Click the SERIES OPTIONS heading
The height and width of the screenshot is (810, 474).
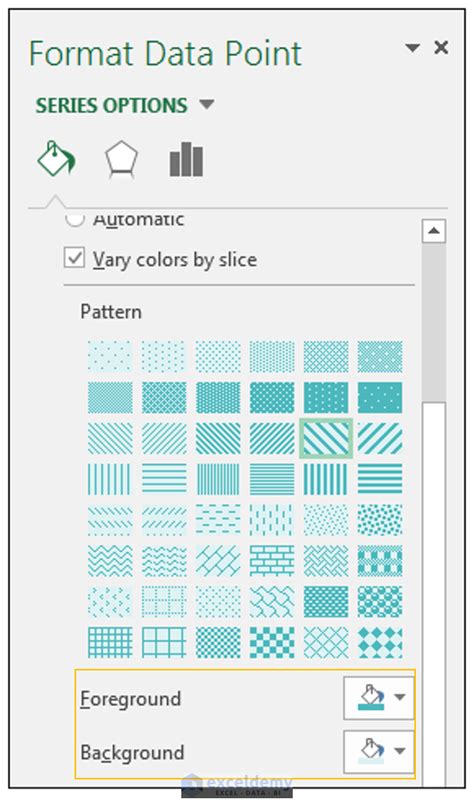[112, 105]
